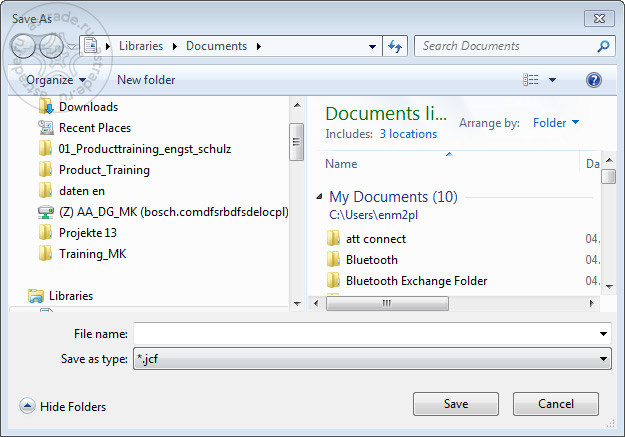Click New folder in the toolbar
The height and width of the screenshot is (437, 625).
click(x=146, y=80)
